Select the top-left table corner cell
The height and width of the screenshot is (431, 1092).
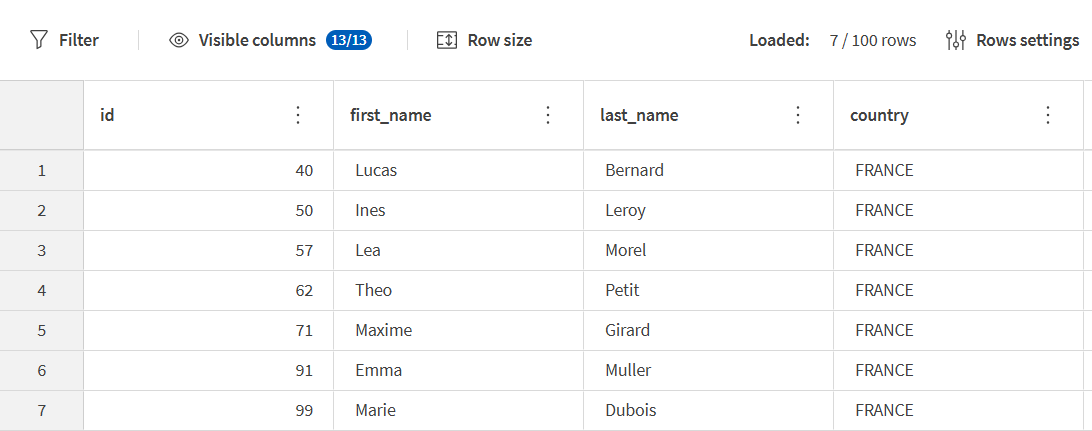tap(41, 115)
